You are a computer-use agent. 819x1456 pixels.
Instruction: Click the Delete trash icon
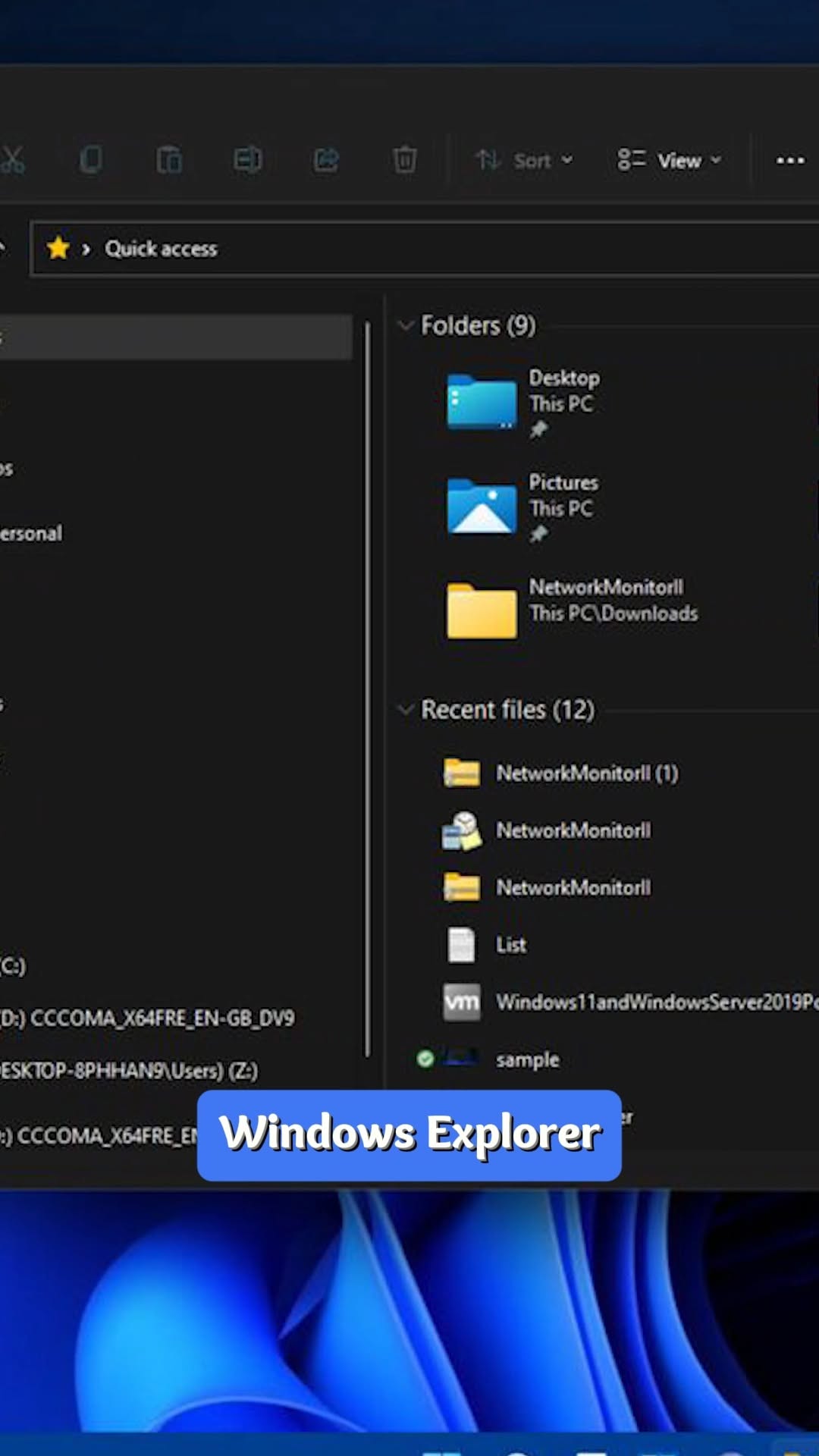click(405, 160)
